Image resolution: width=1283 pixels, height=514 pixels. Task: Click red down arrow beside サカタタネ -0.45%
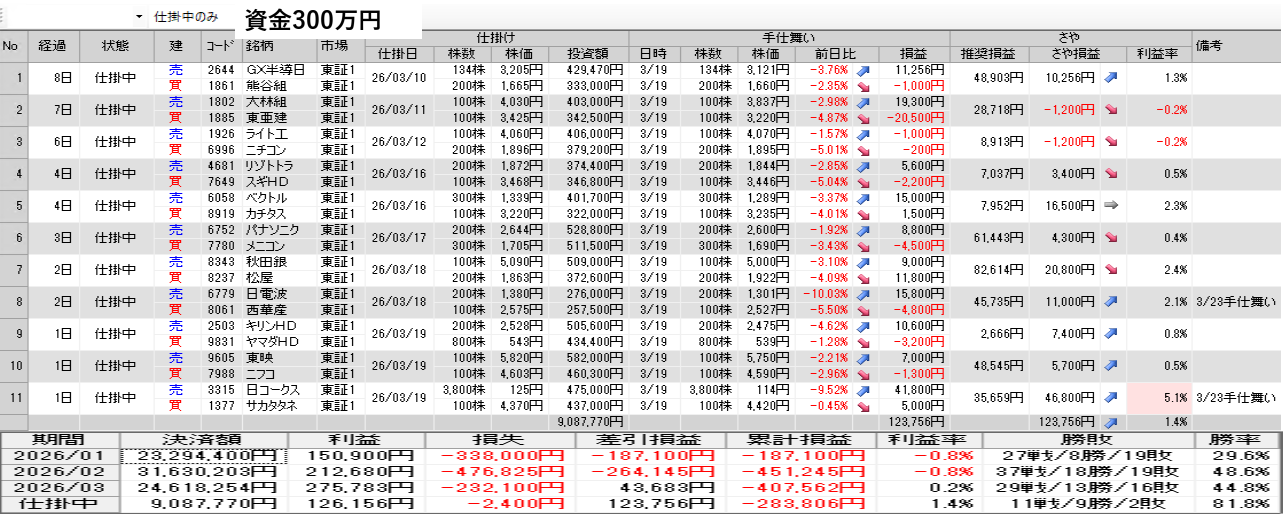[864, 406]
